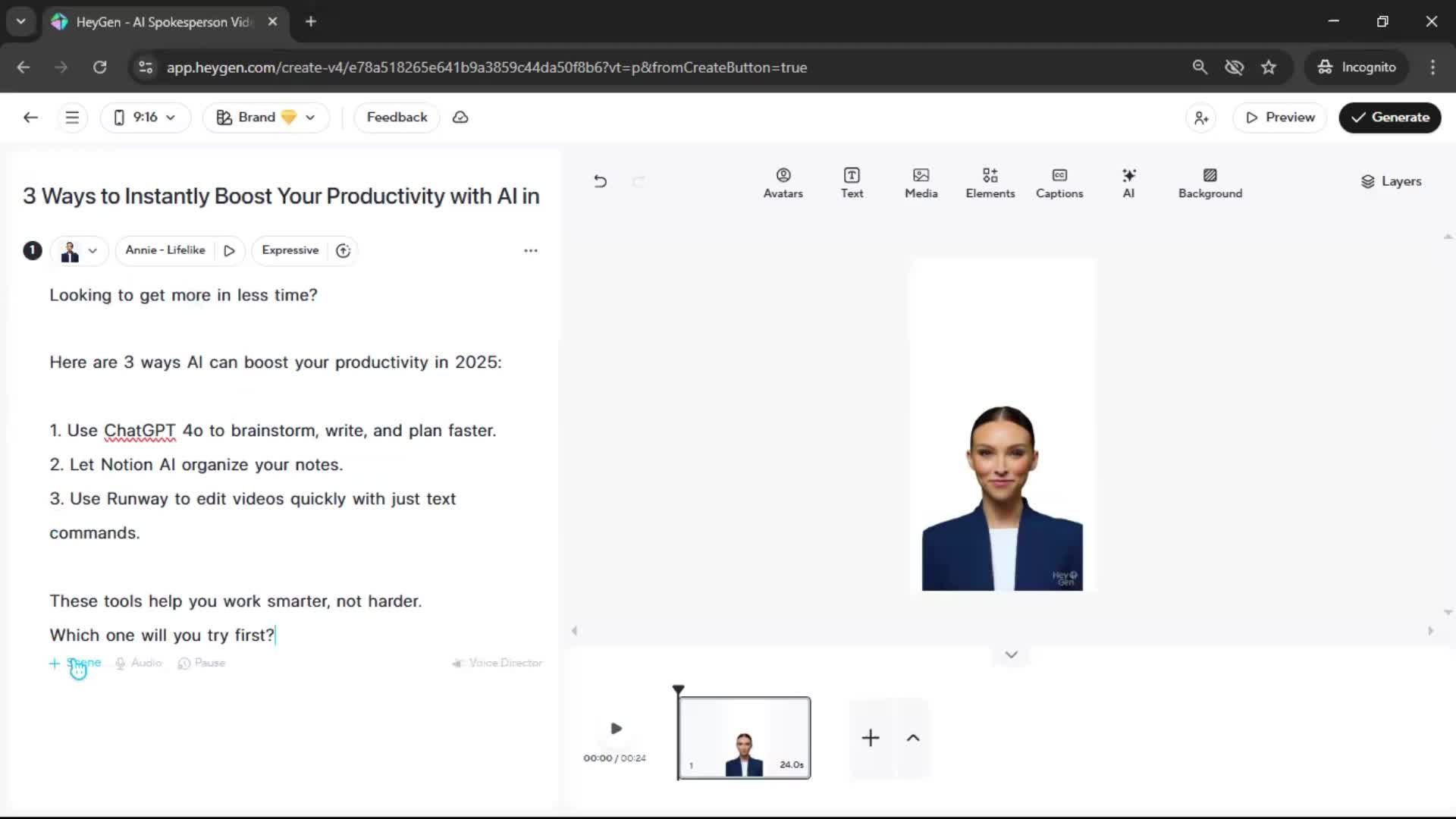Image resolution: width=1456 pixels, height=819 pixels.
Task: Toggle the Layers panel
Action: 1390,181
